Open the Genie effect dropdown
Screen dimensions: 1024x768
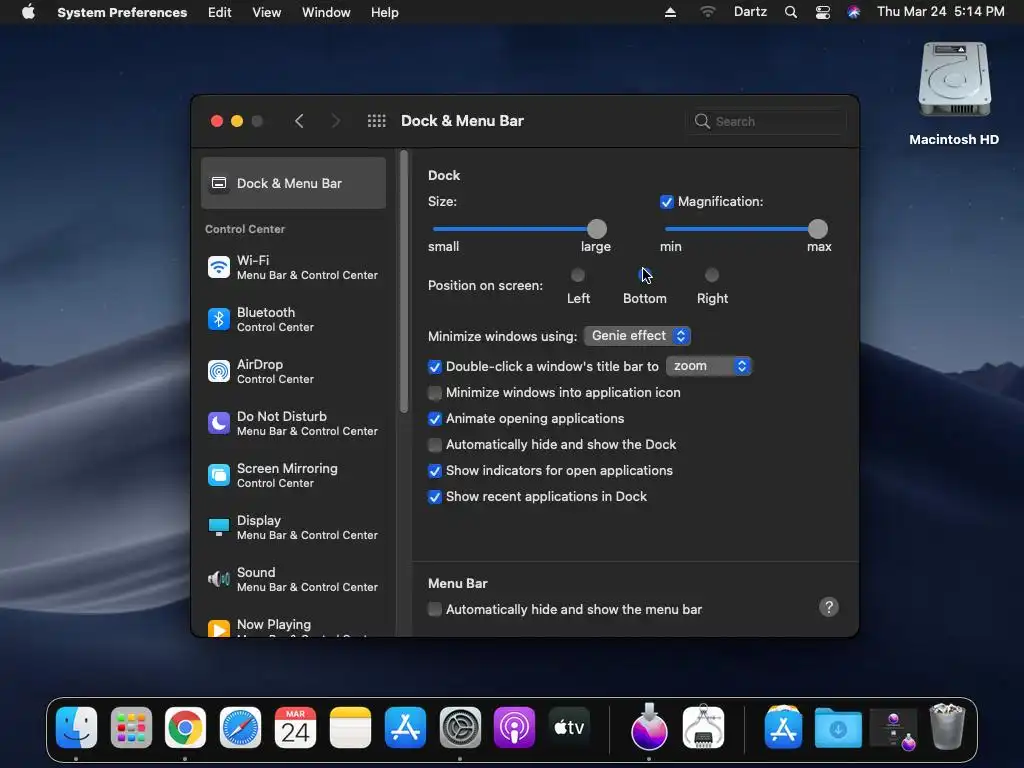pos(637,336)
